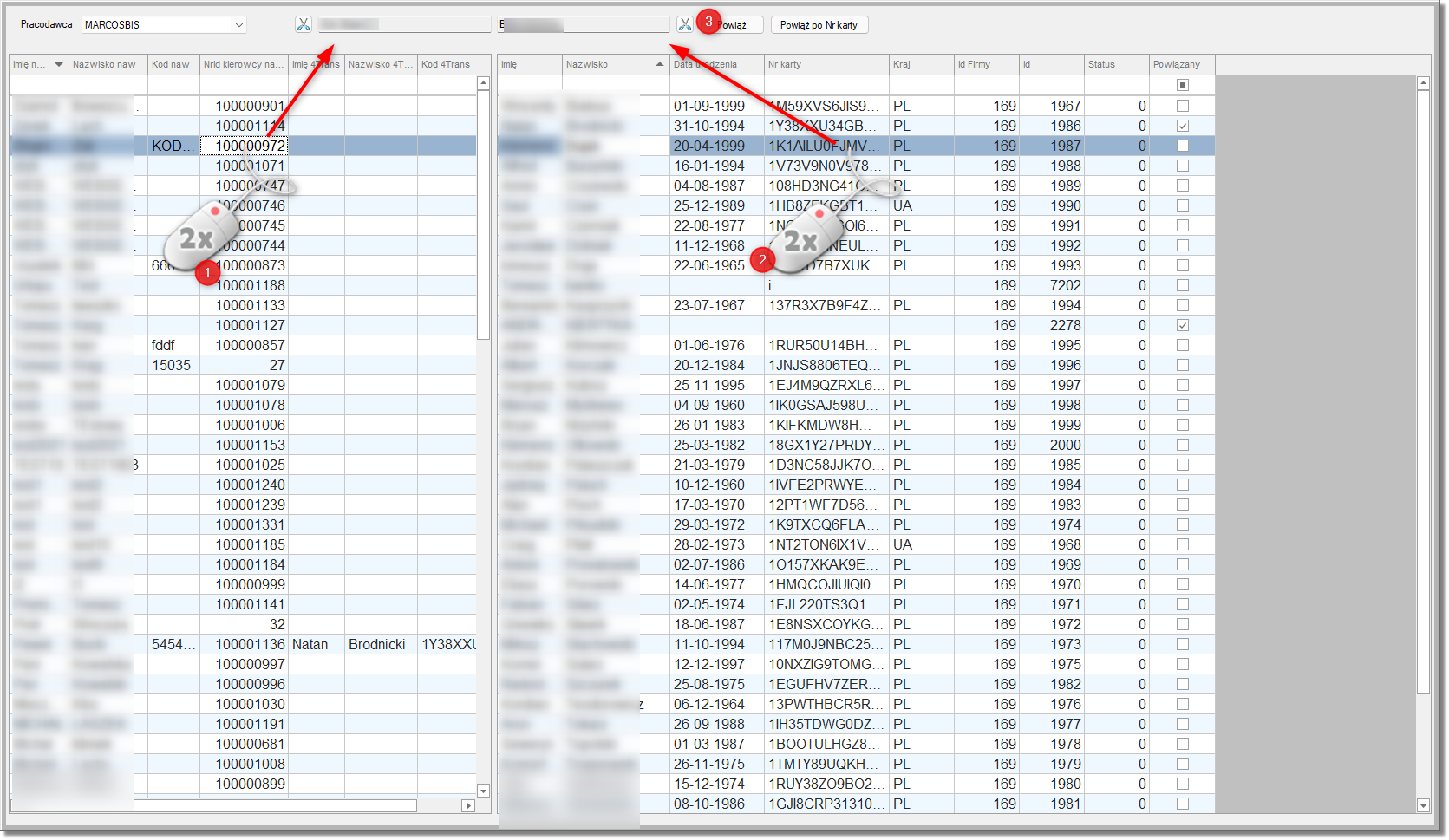
Task: Click the Brodnicki cell in left grid
Action: [x=381, y=644]
